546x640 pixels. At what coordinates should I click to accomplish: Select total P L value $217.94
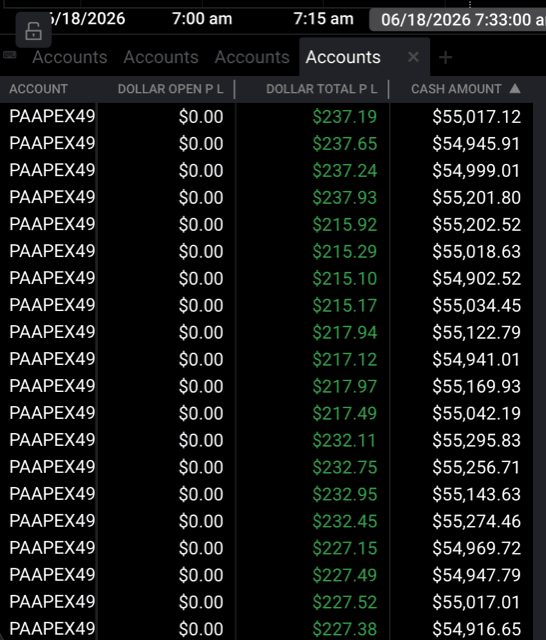coord(345,332)
